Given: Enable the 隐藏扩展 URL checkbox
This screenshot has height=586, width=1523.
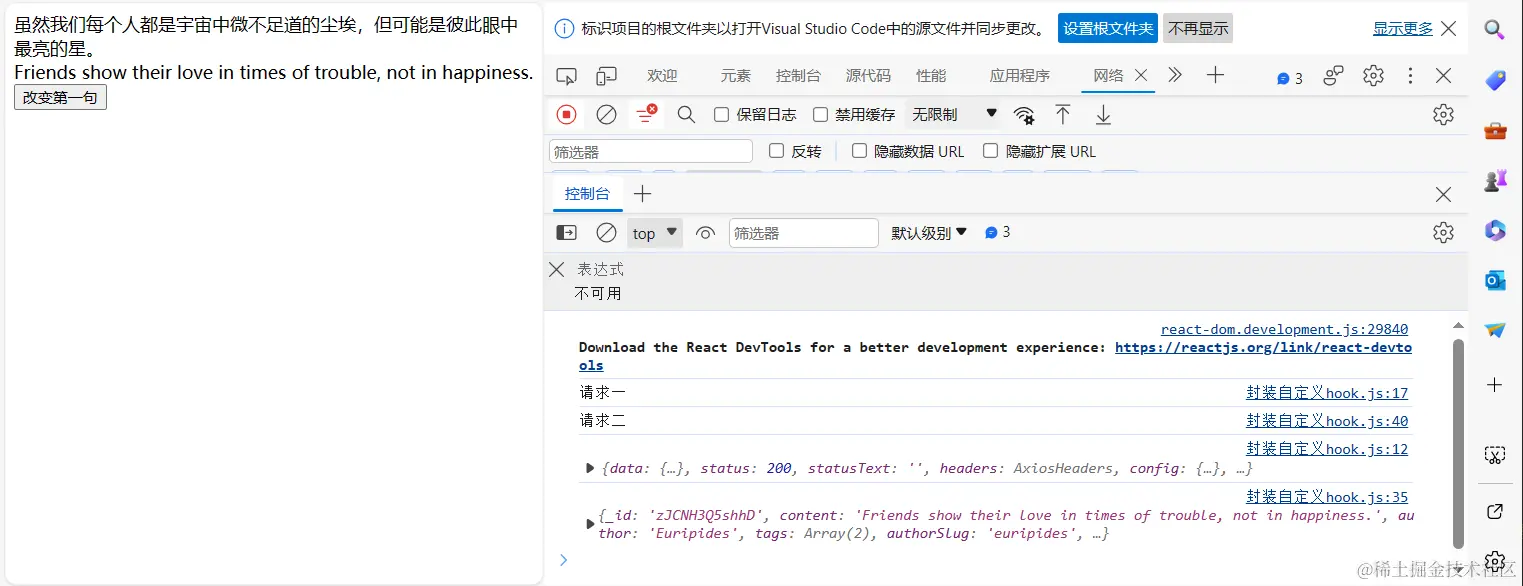Looking at the screenshot, I should (x=991, y=151).
